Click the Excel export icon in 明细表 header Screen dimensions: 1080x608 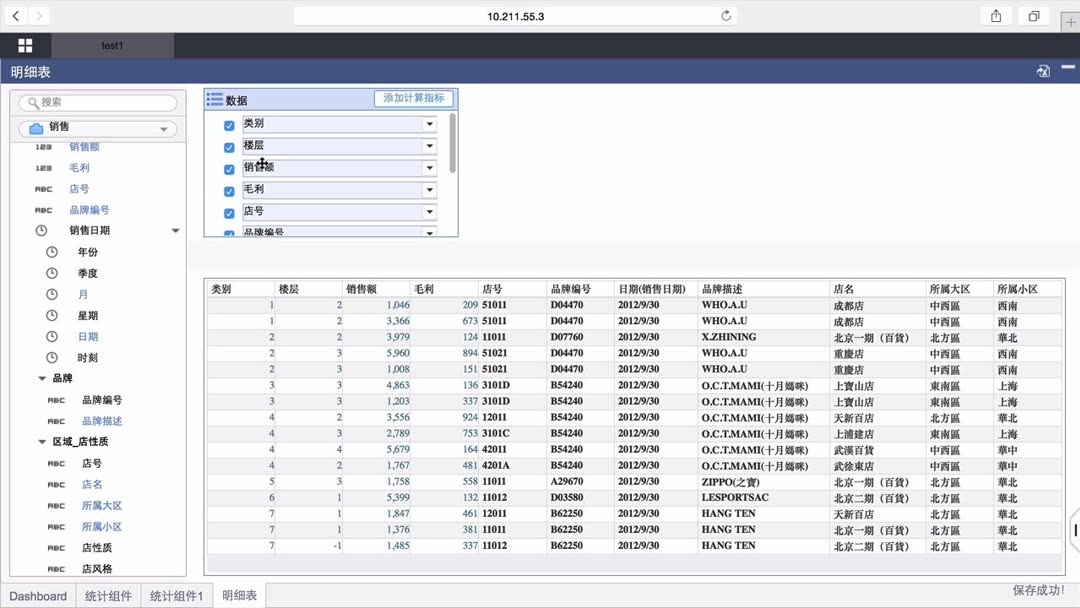point(1043,71)
